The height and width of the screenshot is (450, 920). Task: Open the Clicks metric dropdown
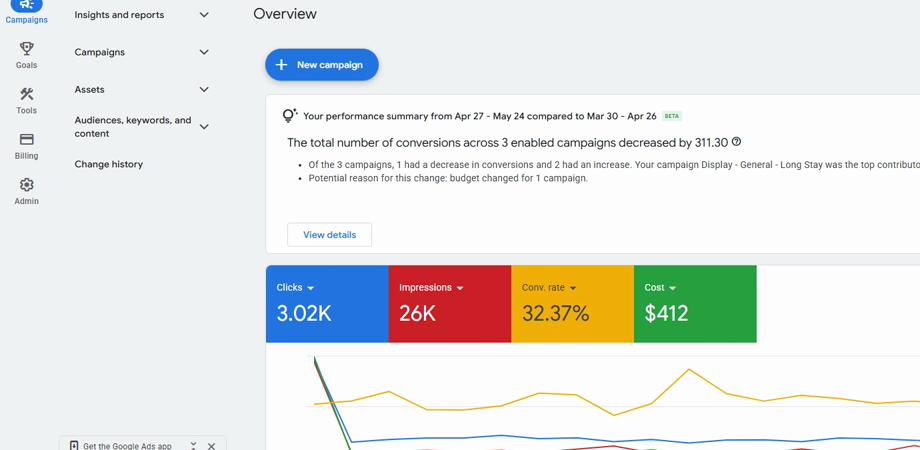311,288
